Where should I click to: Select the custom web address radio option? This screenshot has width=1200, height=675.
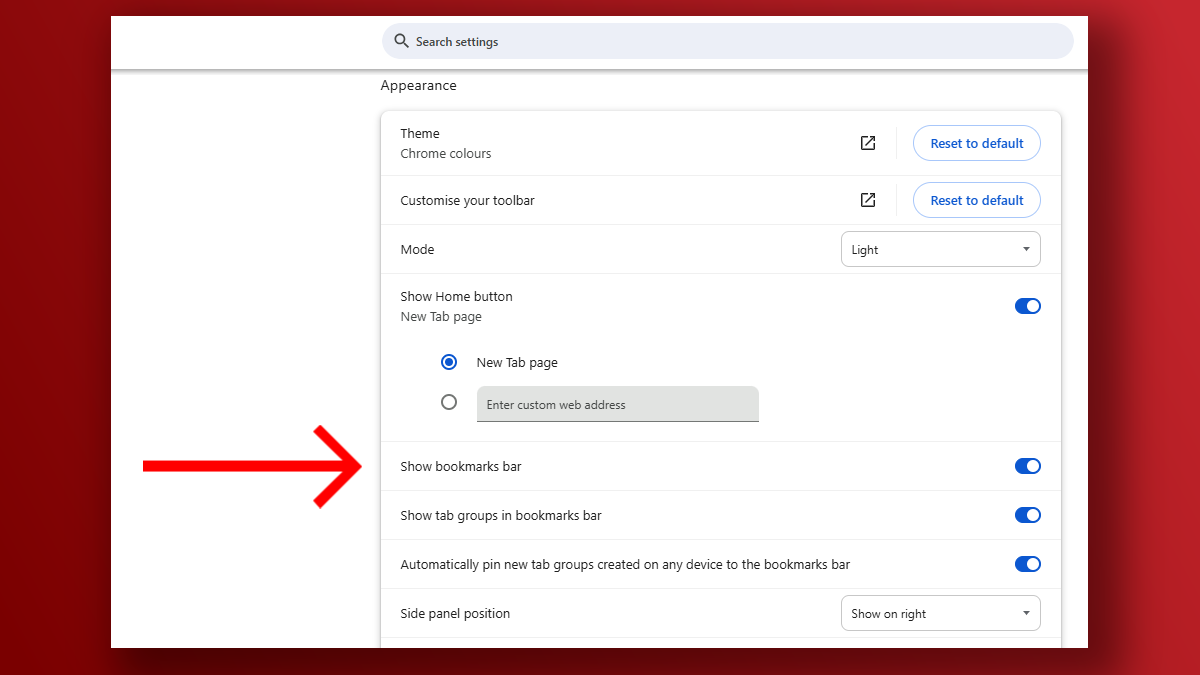coord(449,402)
